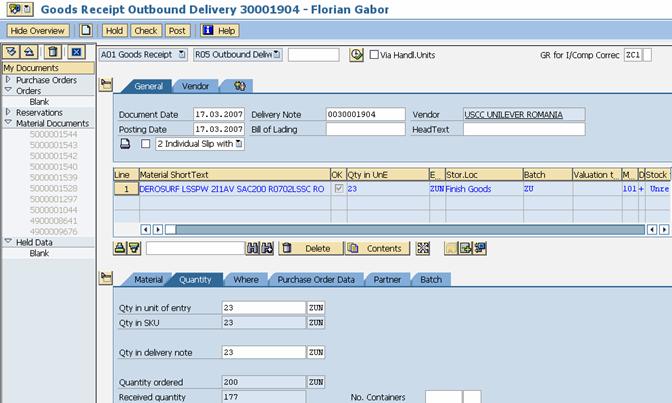Click the binoculars Find icon
Screen dimensions: 672x403
coord(253,248)
